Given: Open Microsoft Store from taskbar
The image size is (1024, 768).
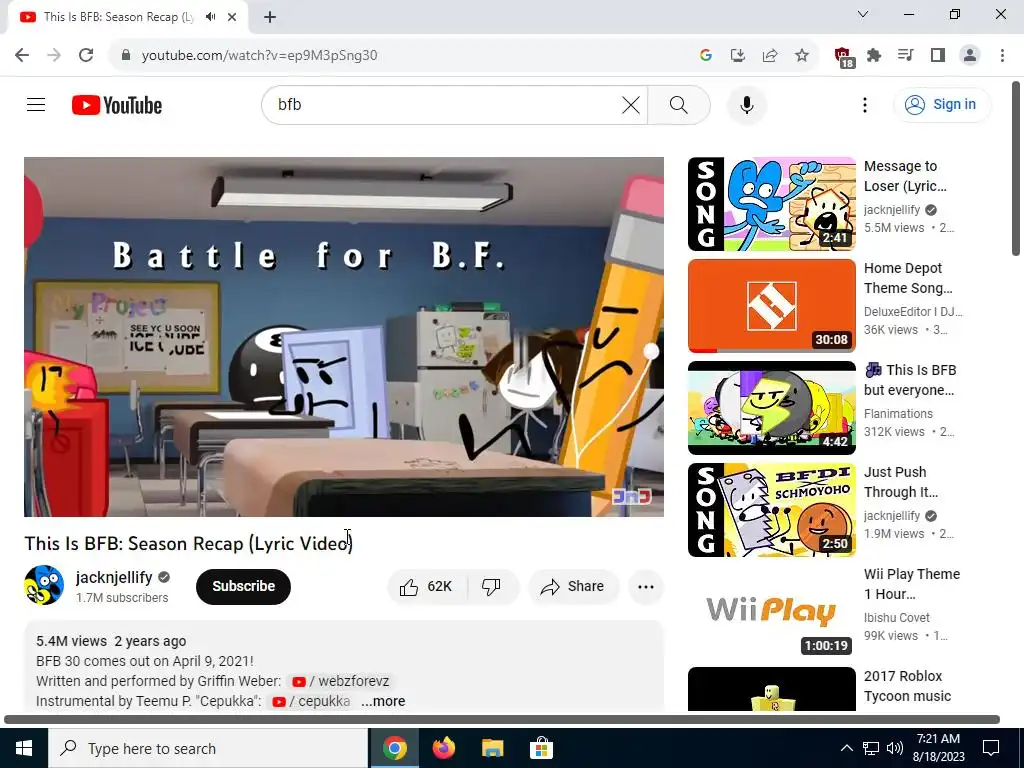Looking at the screenshot, I should [x=541, y=748].
